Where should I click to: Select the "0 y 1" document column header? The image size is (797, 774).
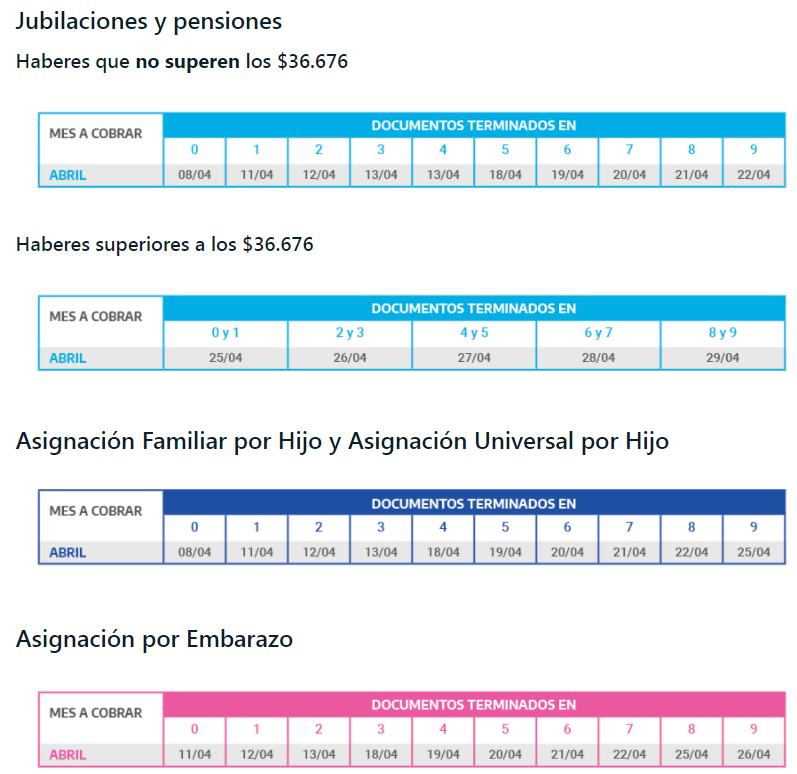click(x=225, y=334)
